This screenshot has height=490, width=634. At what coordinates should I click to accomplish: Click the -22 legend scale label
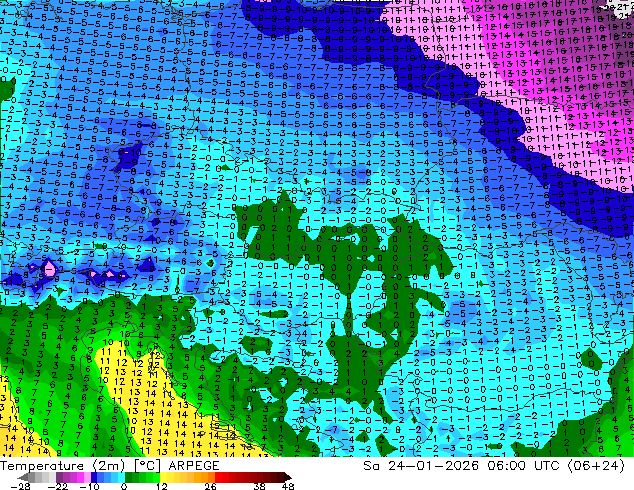click(58, 486)
